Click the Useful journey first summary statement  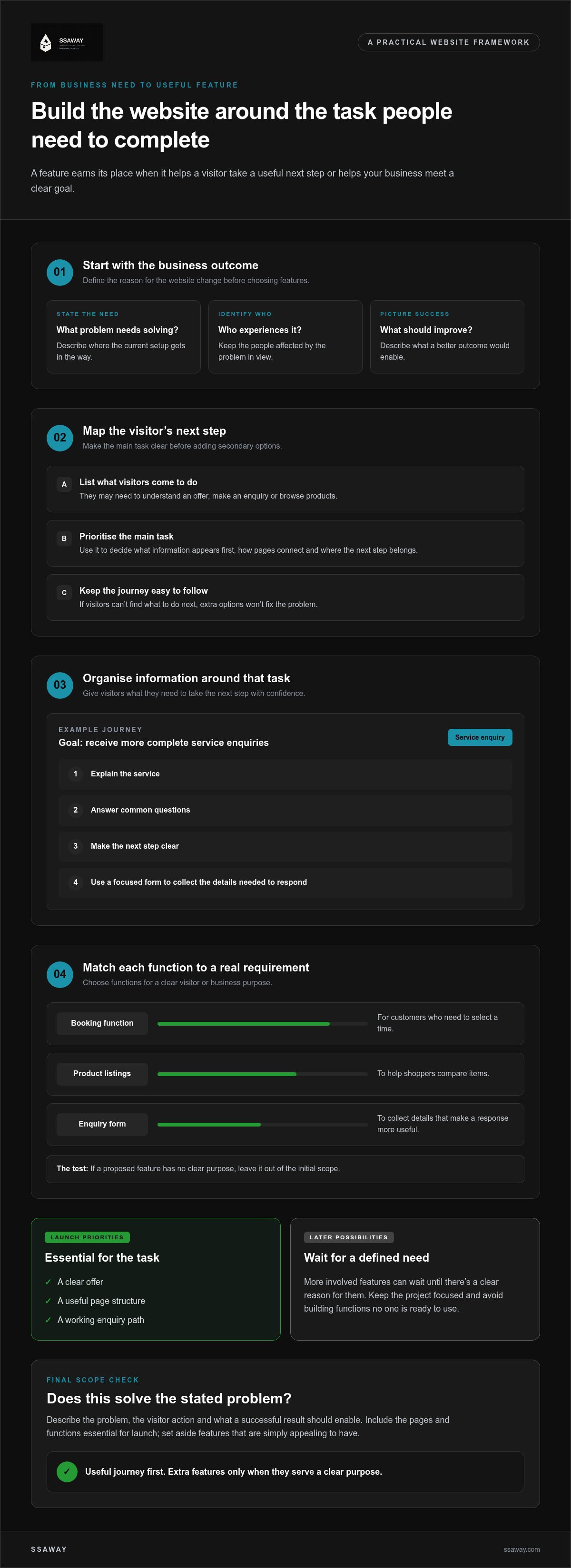pos(234,1472)
